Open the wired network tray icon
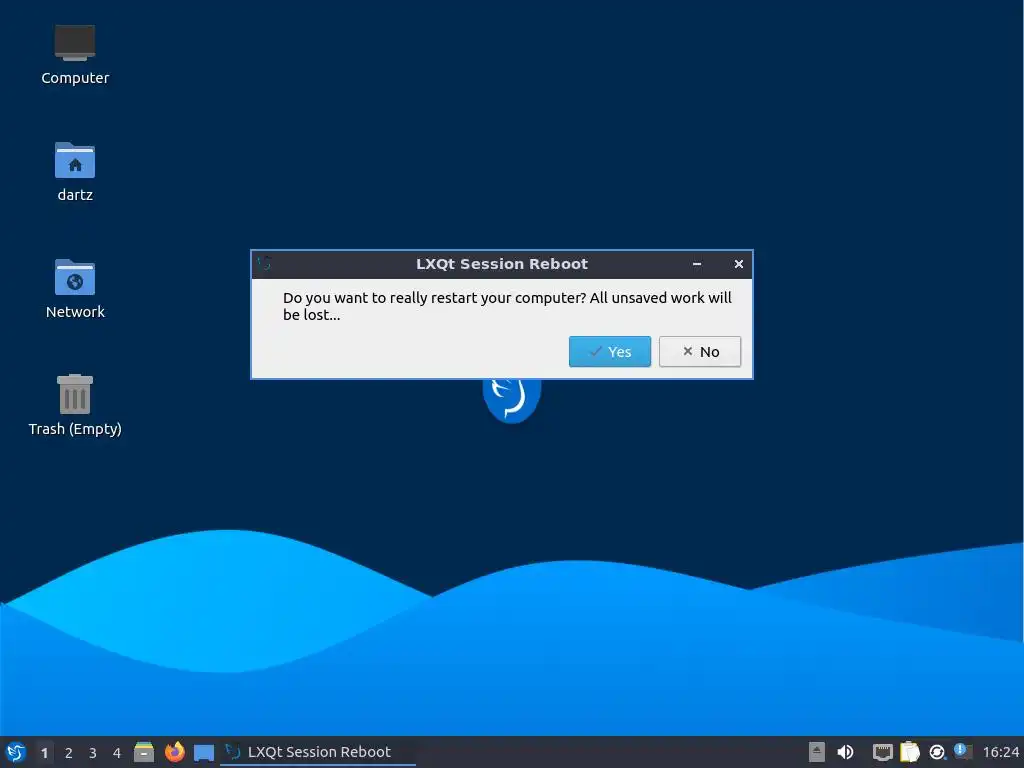 click(x=882, y=752)
